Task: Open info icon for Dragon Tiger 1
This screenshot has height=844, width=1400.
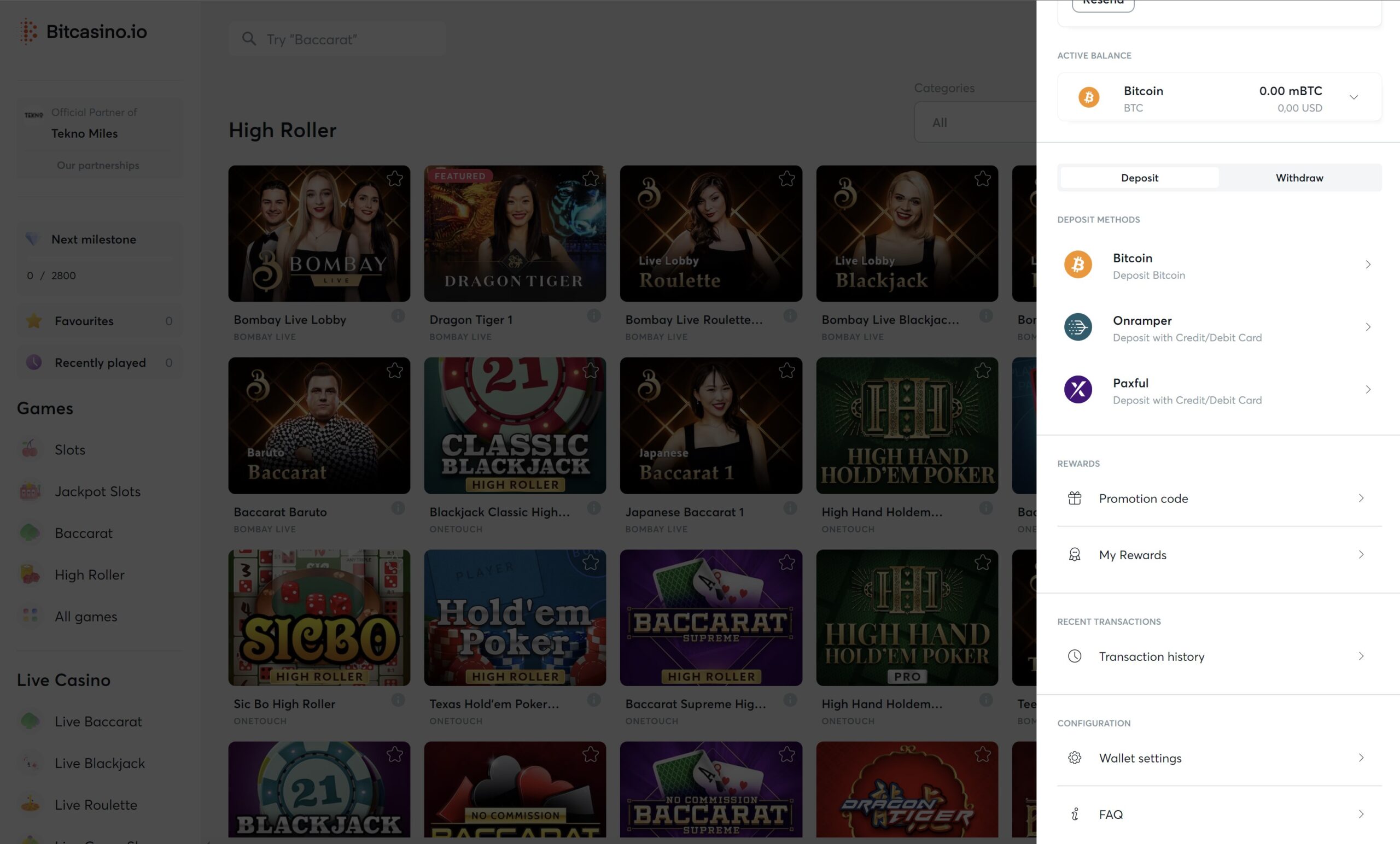Action: tap(594, 316)
